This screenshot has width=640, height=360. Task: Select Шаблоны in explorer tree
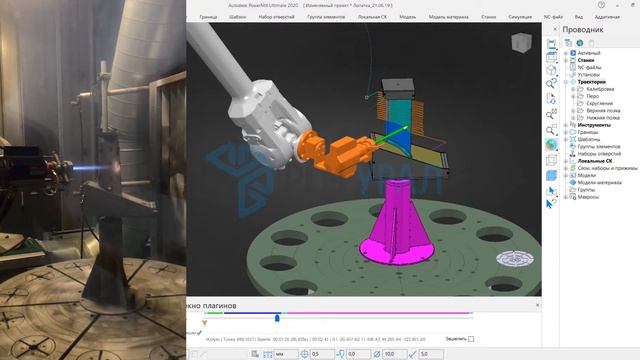click(589, 139)
